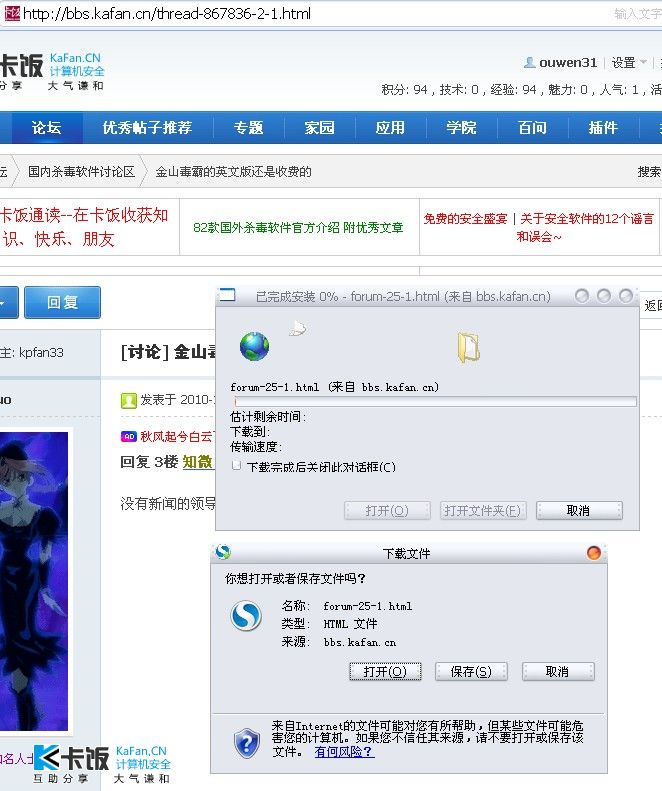Image resolution: width=662 pixels, height=791 pixels.
Task: Open the 学院 navigation tab
Action: tap(461, 128)
